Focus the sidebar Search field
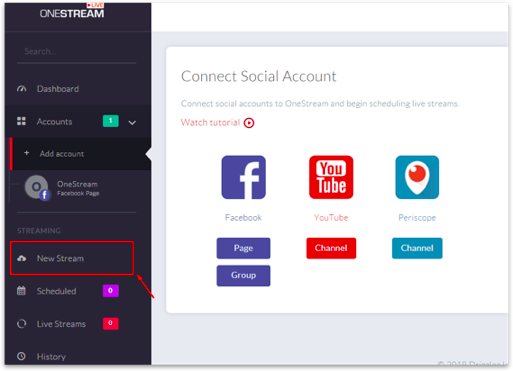The image size is (513, 371). [x=76, y=52]
